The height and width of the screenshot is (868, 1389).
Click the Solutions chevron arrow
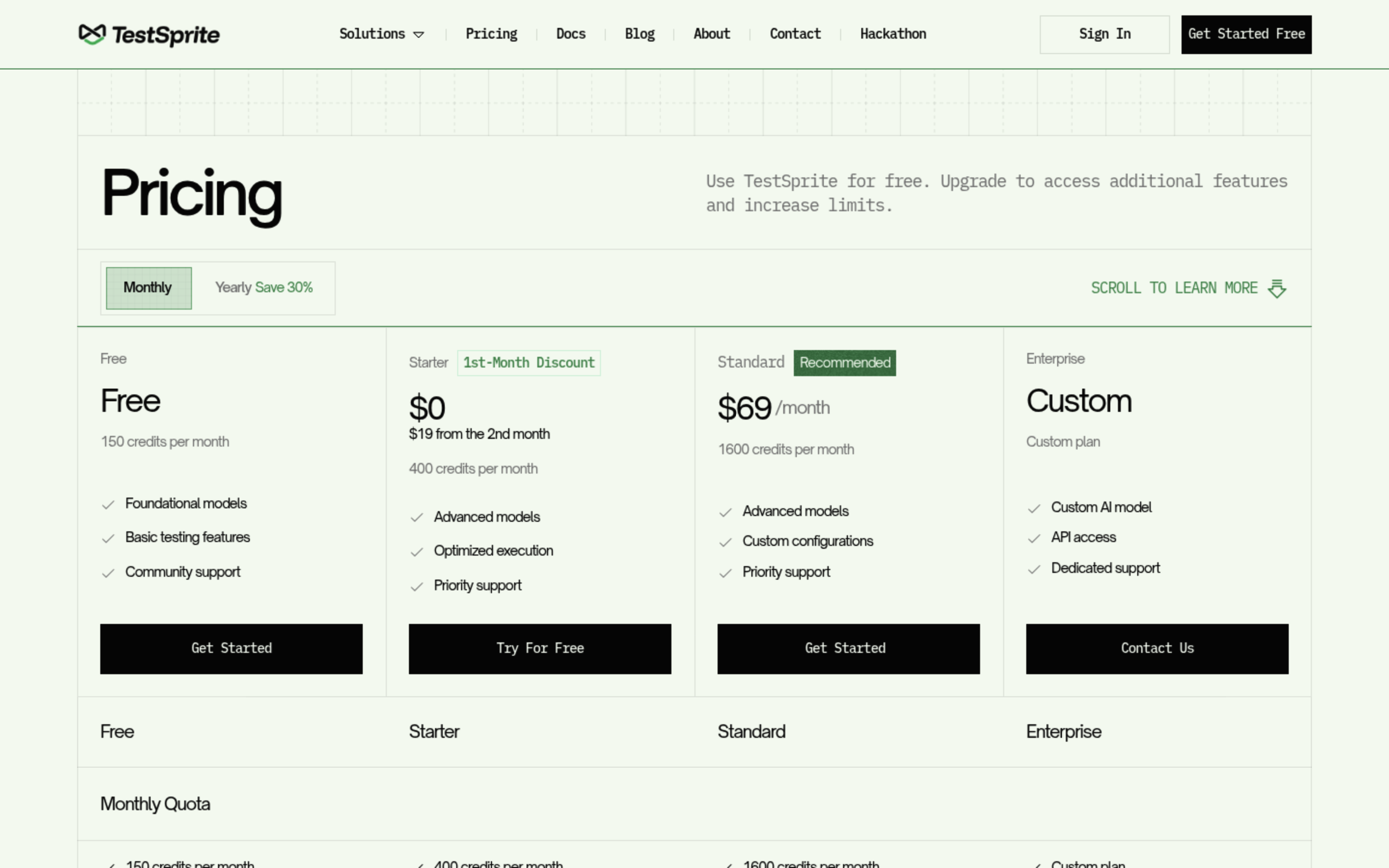(x=419, y=35)
